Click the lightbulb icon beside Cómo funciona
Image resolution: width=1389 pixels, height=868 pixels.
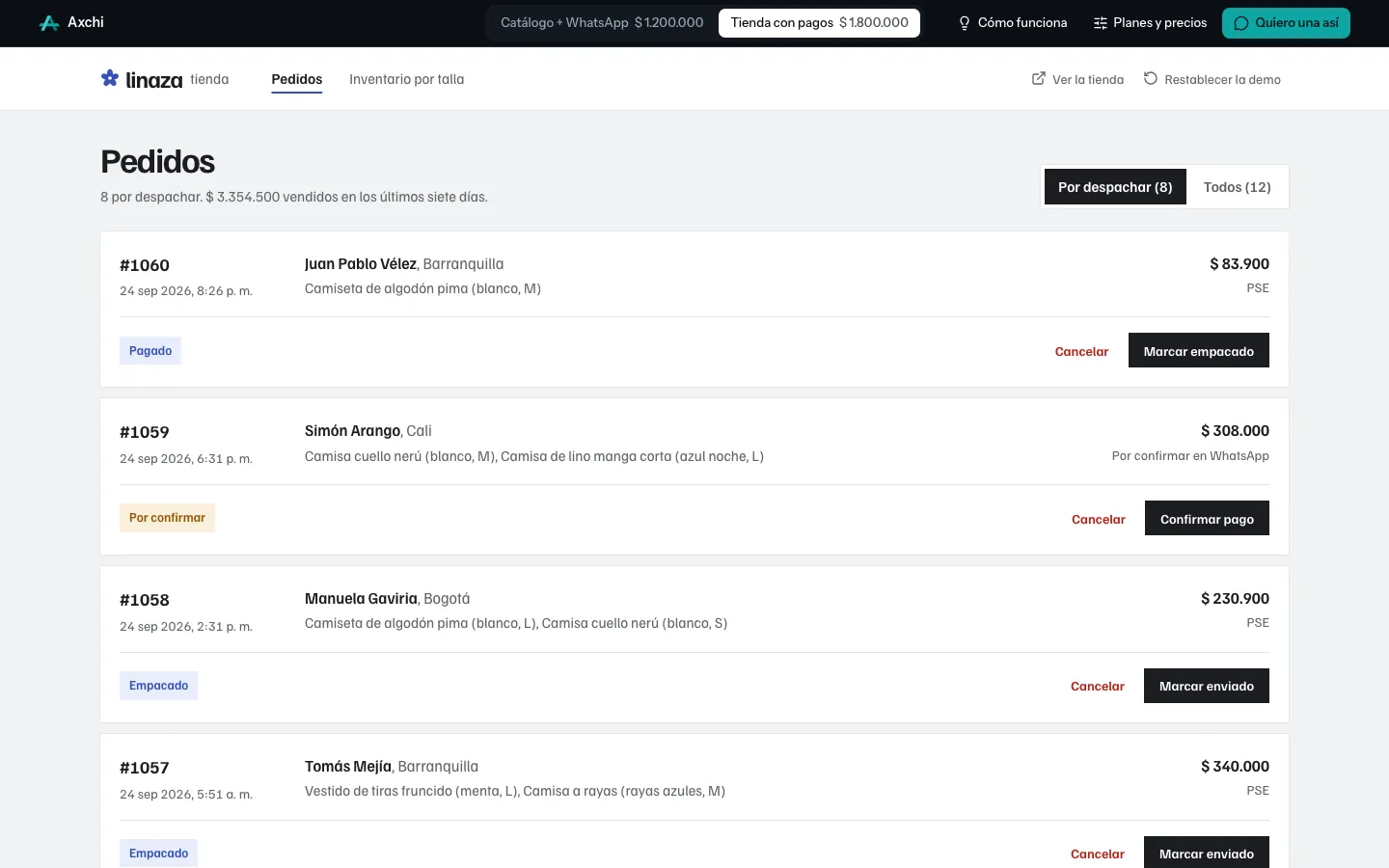tap(964, 23)
